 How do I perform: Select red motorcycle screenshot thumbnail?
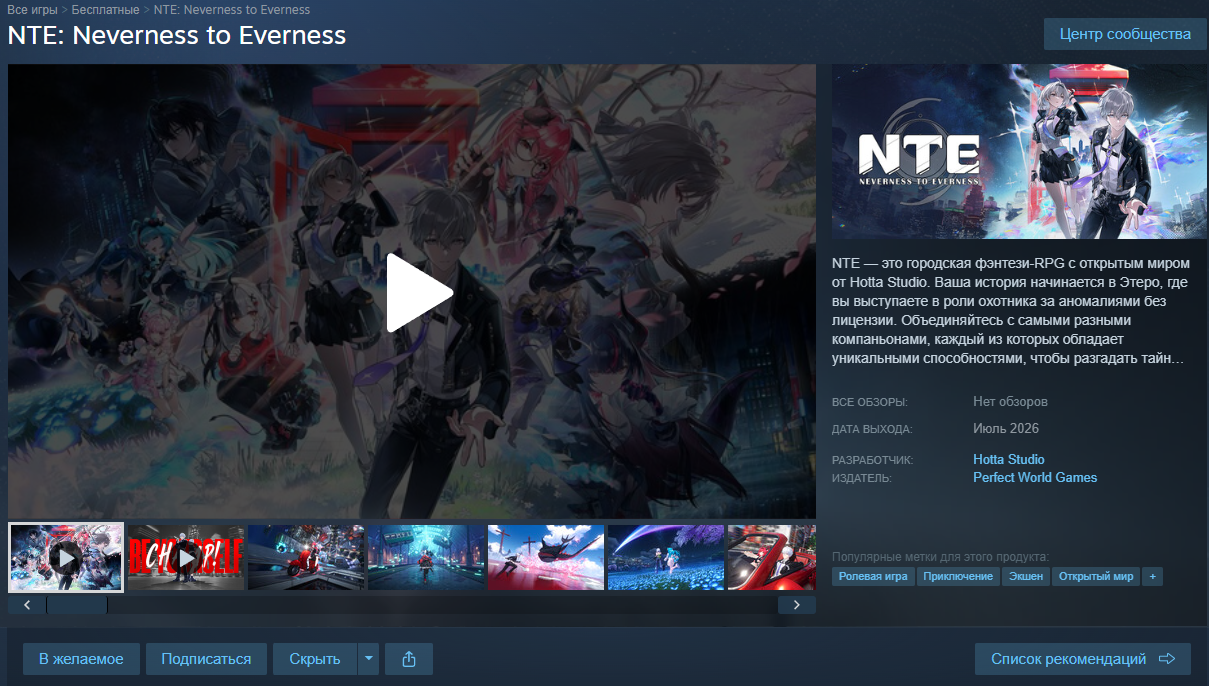[306, 557]
